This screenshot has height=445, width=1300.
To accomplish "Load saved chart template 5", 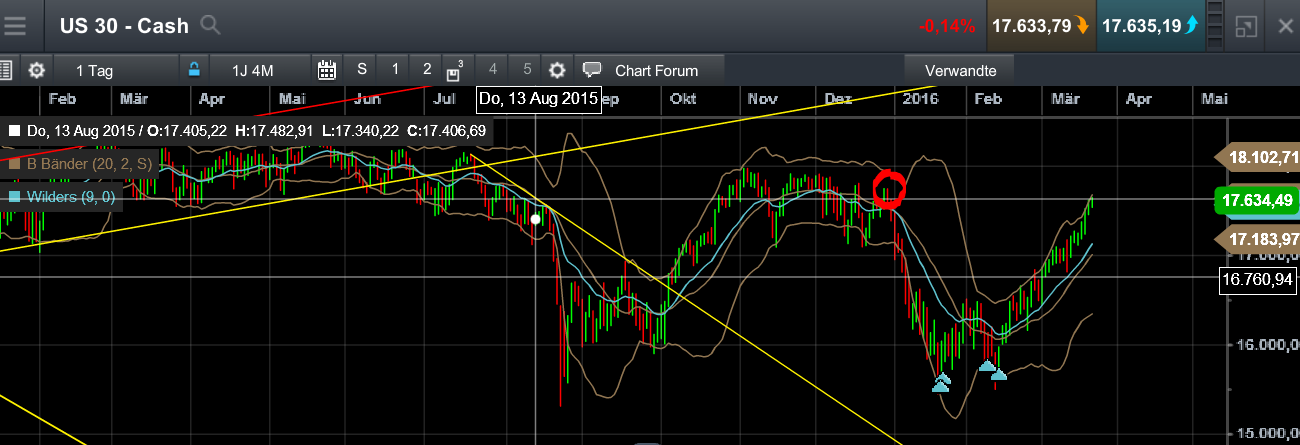I will tap(526, 70).
